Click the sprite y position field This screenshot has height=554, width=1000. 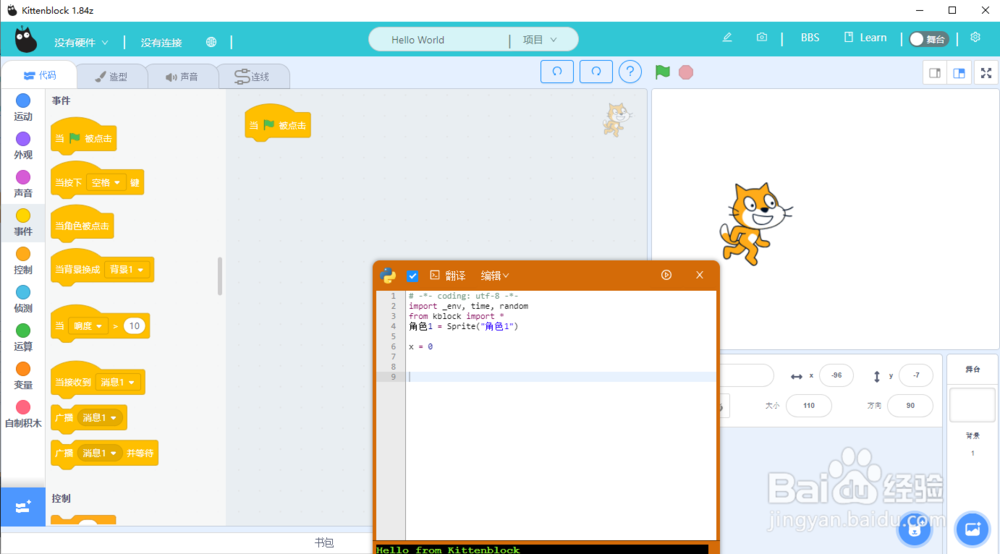916,375
